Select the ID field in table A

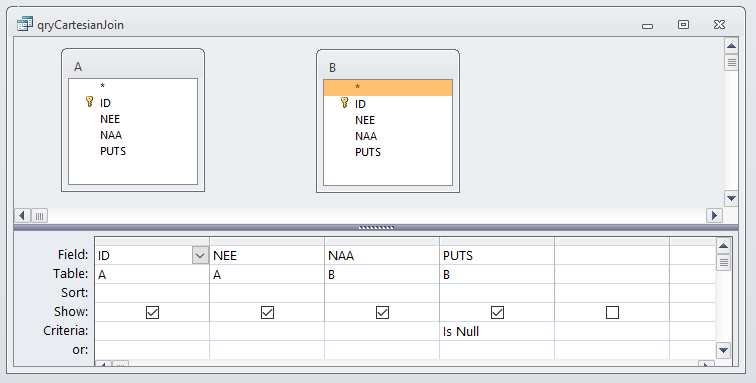coord(133,103)
